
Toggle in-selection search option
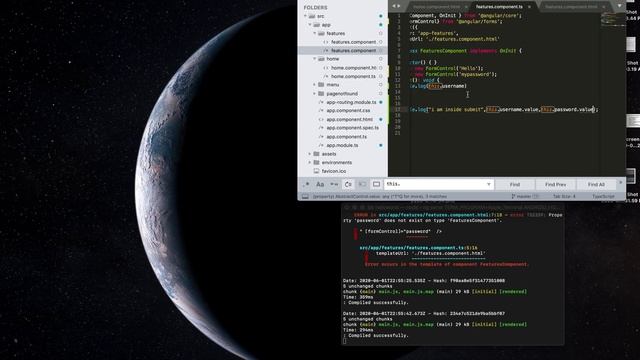pyautogui.click(x=362, y=184)
